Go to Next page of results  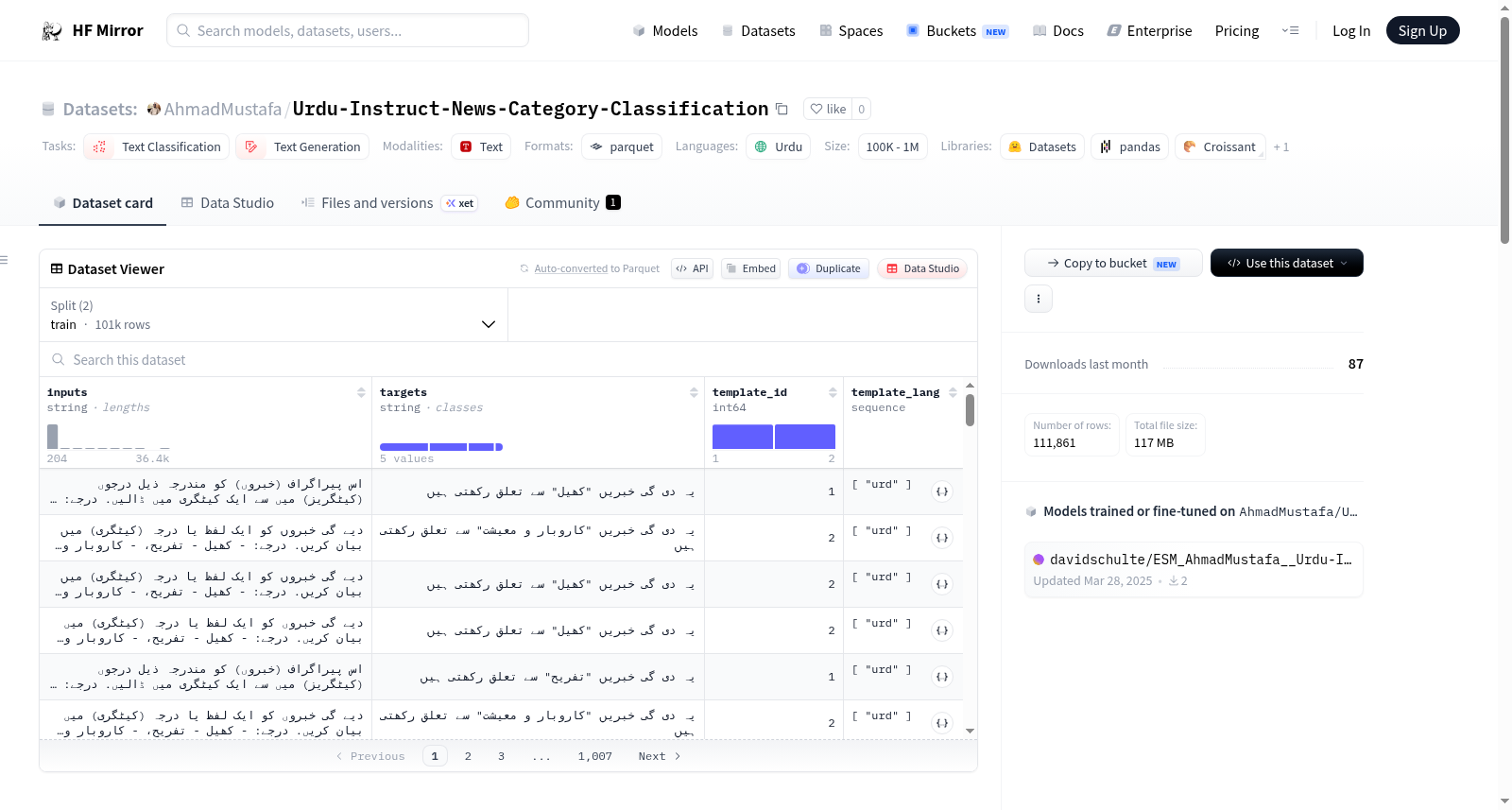660,756
